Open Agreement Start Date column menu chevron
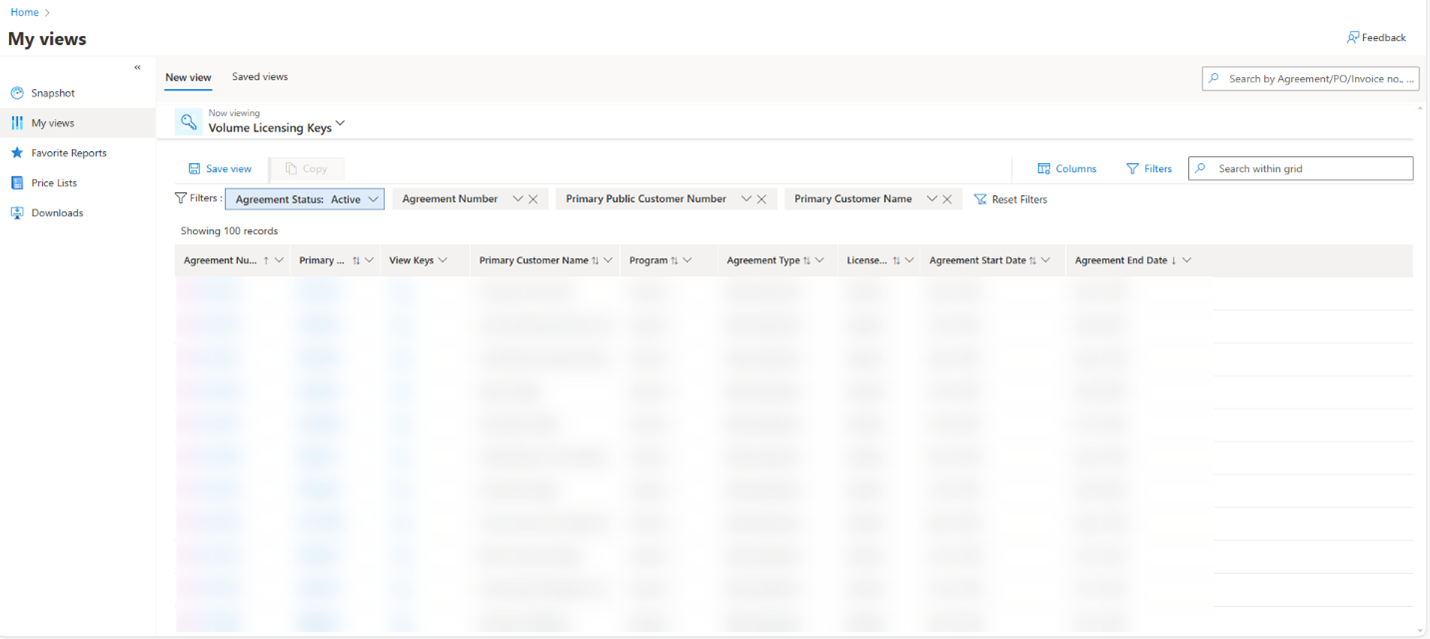 pos(1046,260)
